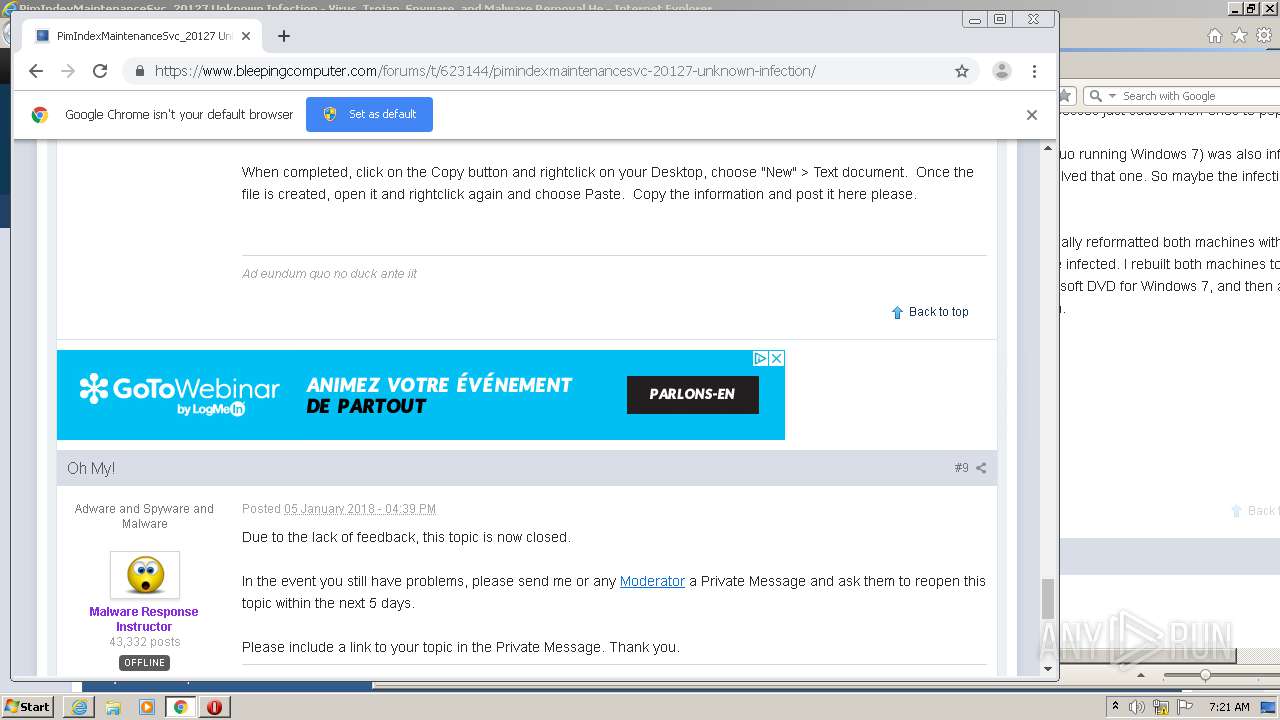Switch to Opera on the taskbar
This screenshot has width=1280, height=720.
214,707
